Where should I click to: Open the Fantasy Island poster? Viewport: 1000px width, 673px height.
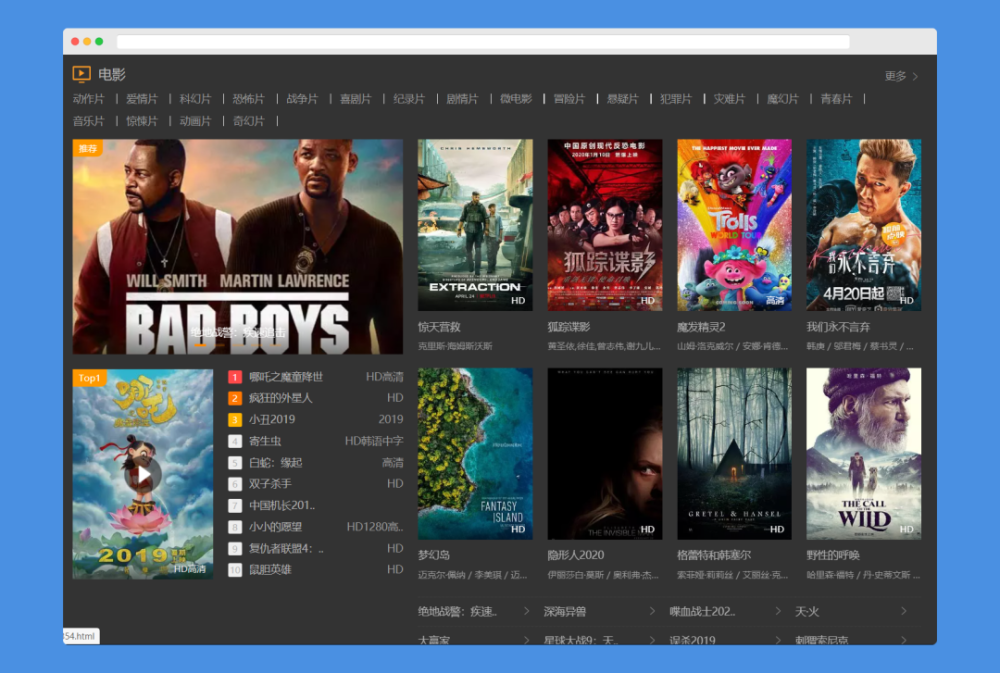[475, 454]
